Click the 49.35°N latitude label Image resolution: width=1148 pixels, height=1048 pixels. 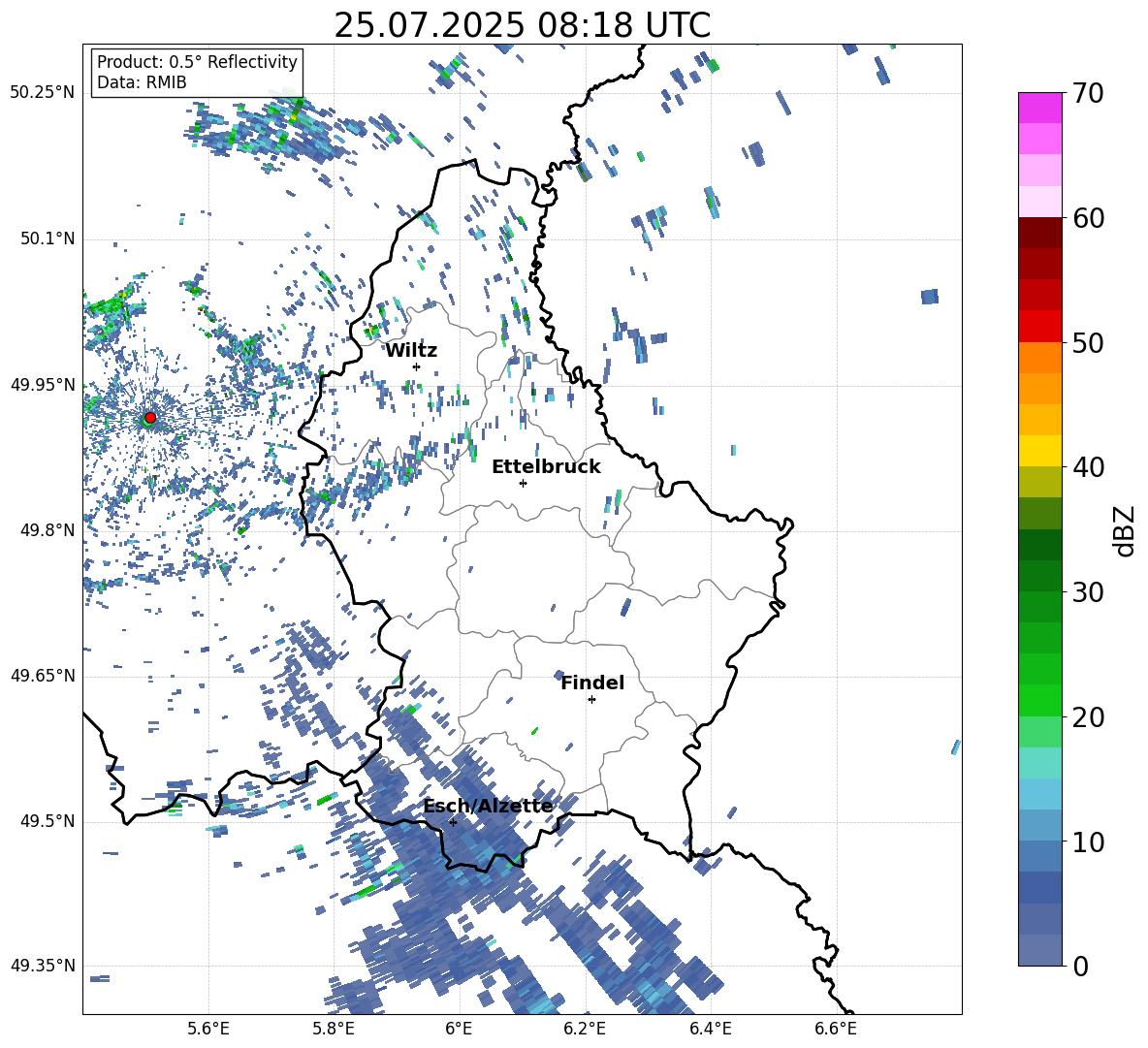pos(43,966)
